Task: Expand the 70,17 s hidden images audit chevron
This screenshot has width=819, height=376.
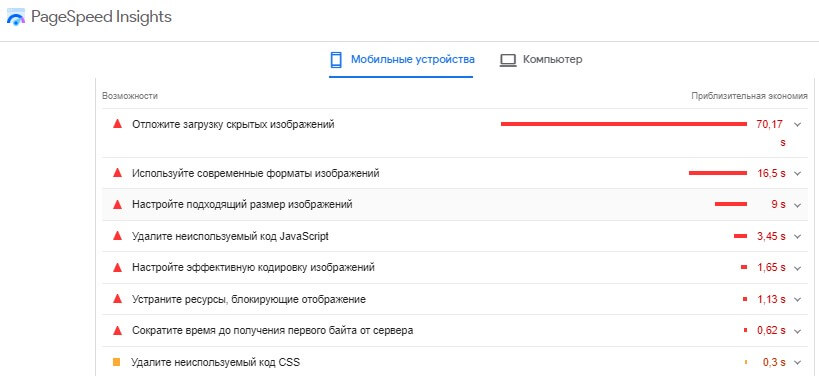Action: pos(797,124)
